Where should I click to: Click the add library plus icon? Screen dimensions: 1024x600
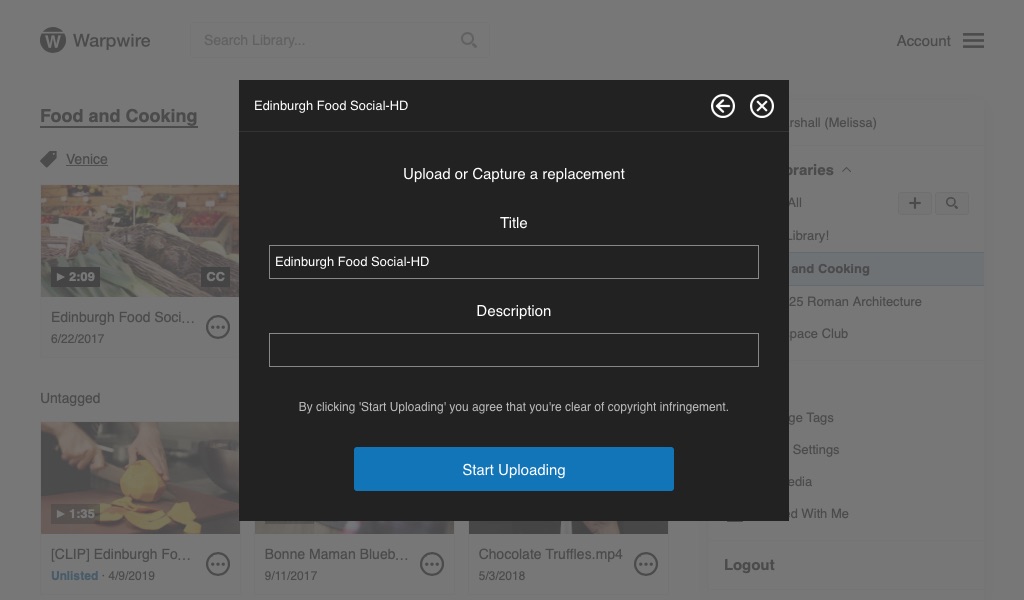coord(915,203)
